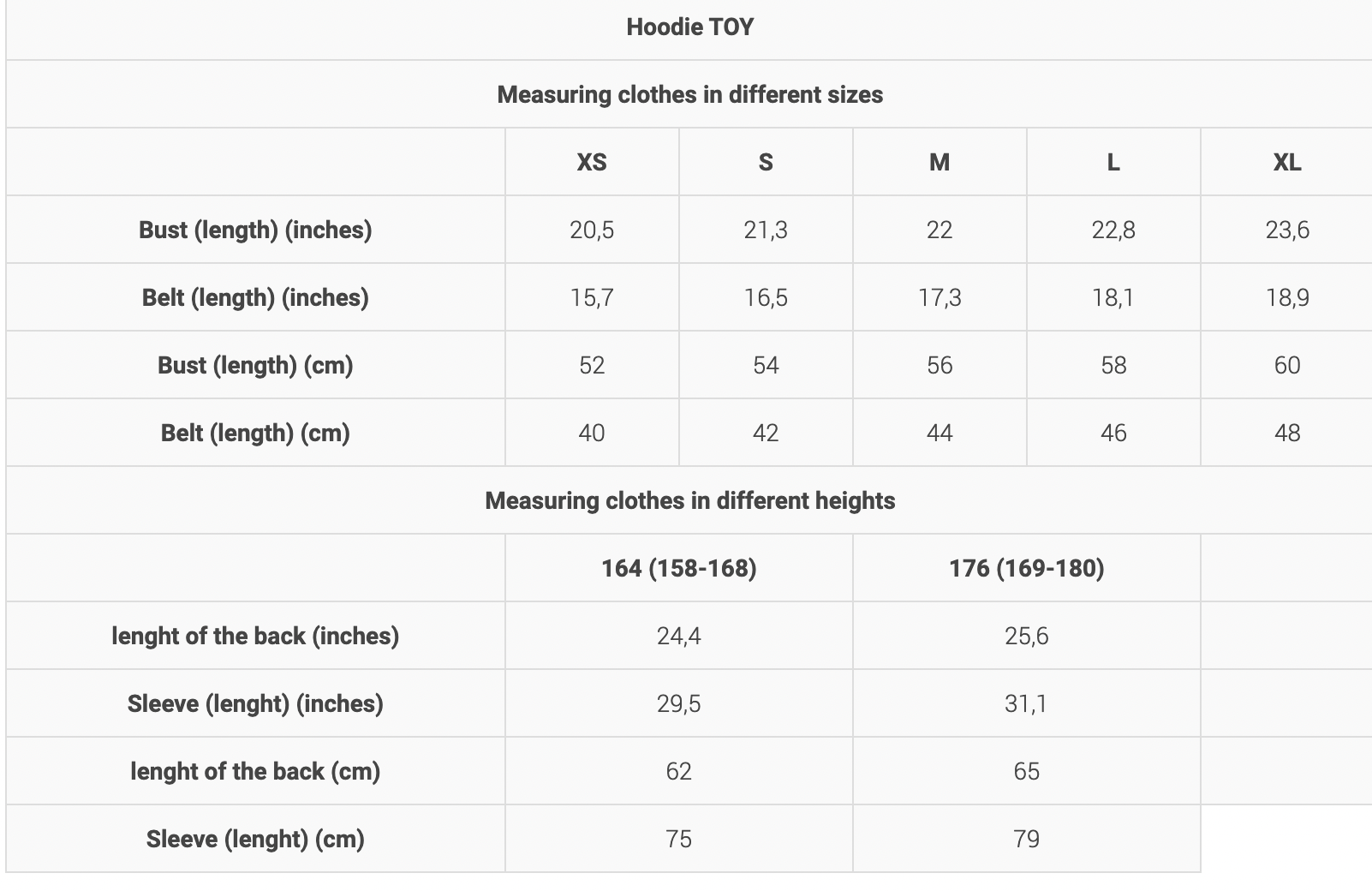Click the Bust (length) (inches) row label
This screenshot has width=1372, height=891.
pos(255,230)
